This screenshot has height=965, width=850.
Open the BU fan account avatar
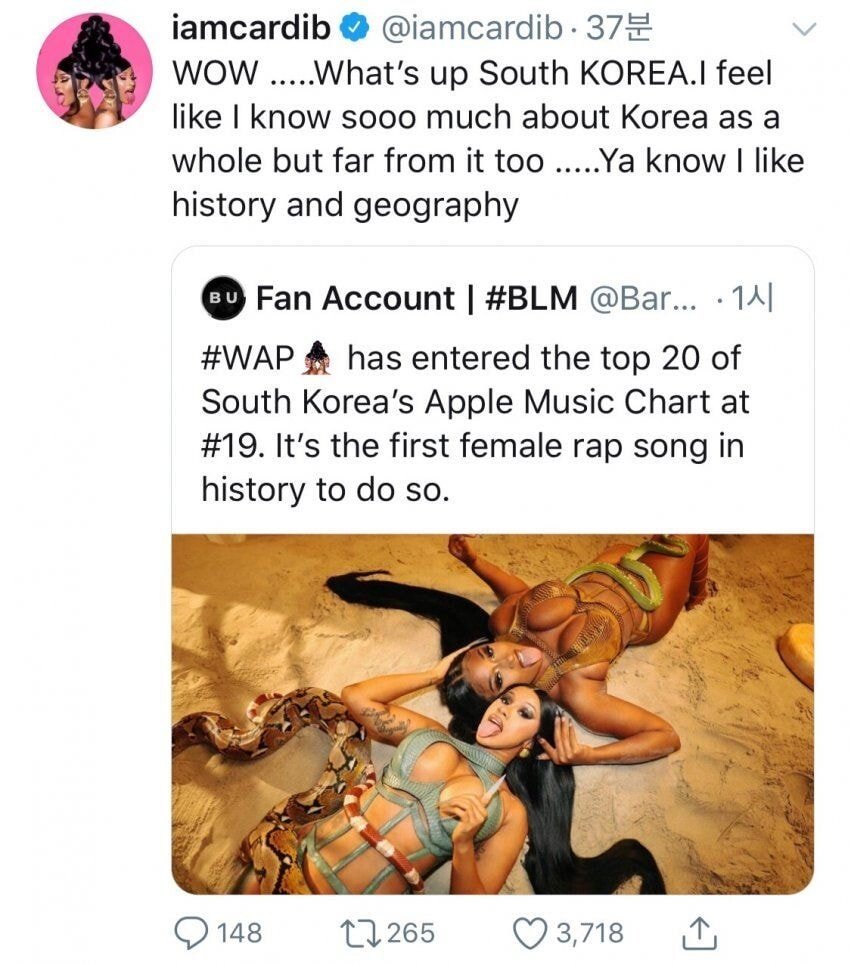point(223,298)
